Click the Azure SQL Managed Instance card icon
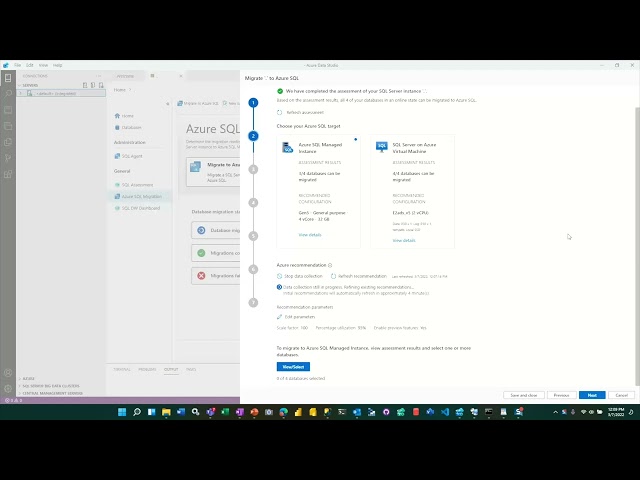 pos(288,147)
